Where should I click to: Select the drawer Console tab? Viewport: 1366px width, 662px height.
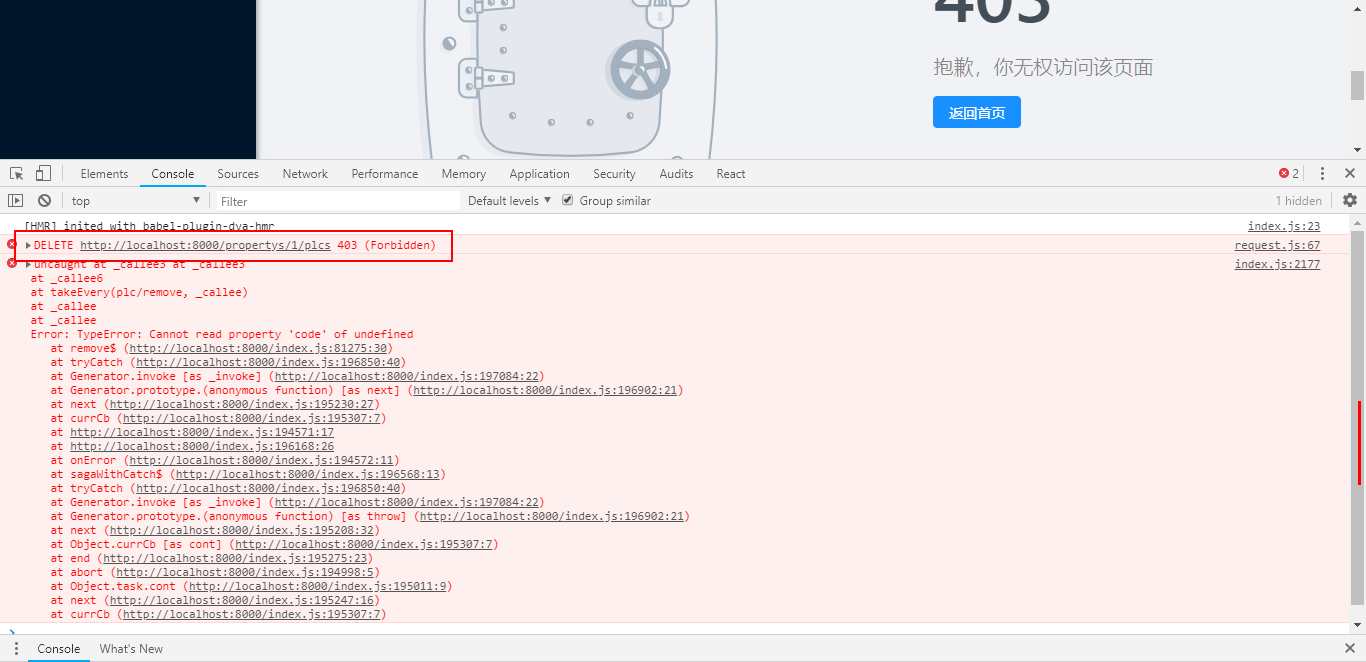pos(59,648)
